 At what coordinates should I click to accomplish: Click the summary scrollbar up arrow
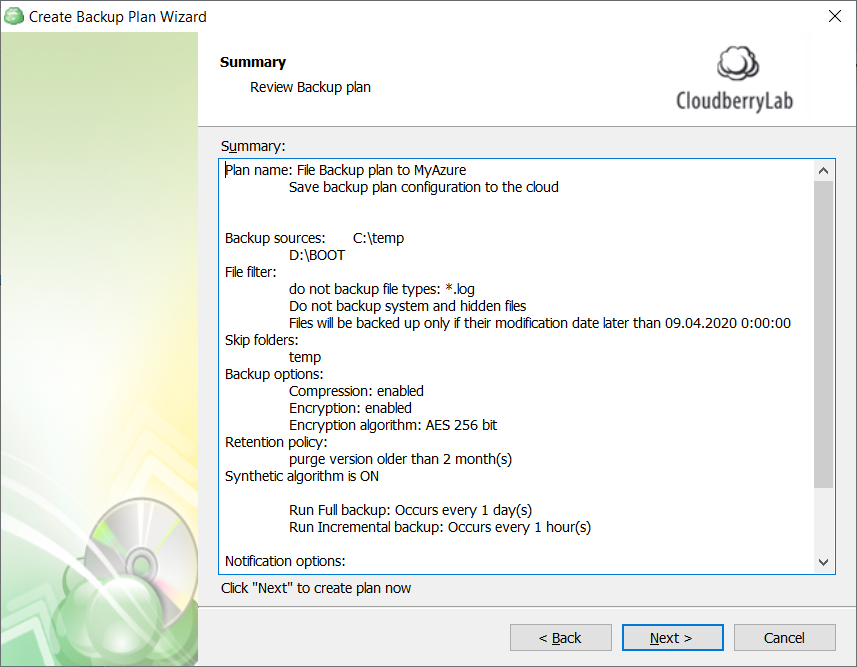tap(823, 171)
